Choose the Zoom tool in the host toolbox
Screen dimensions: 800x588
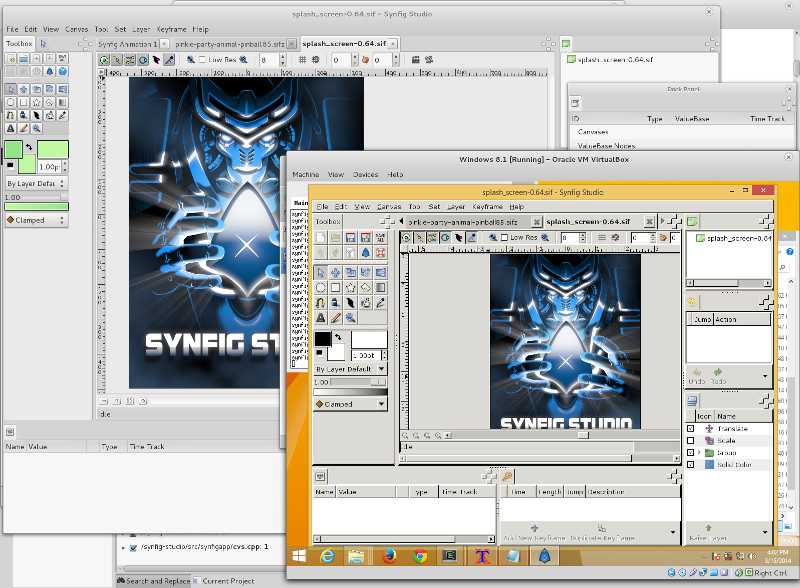35,128
